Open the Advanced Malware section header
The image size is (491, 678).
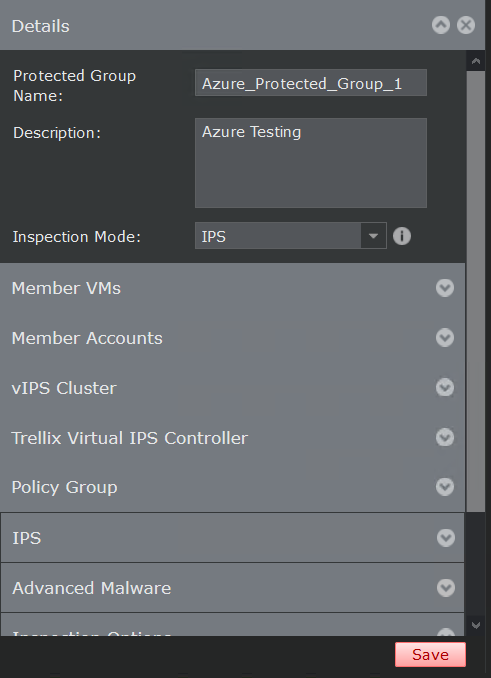coord(233,588)
